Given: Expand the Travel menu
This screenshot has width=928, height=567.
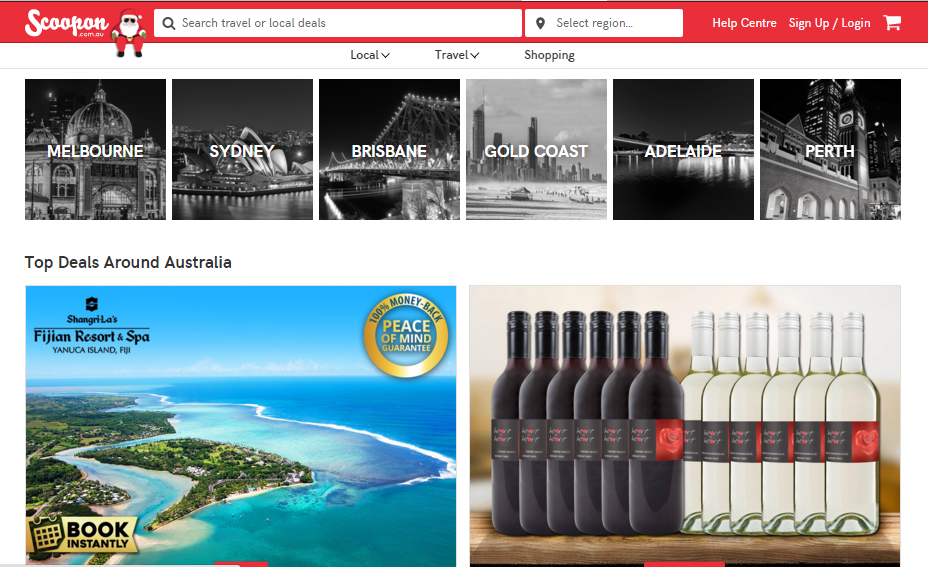Looking at the screenshot, I should [457, 55].
